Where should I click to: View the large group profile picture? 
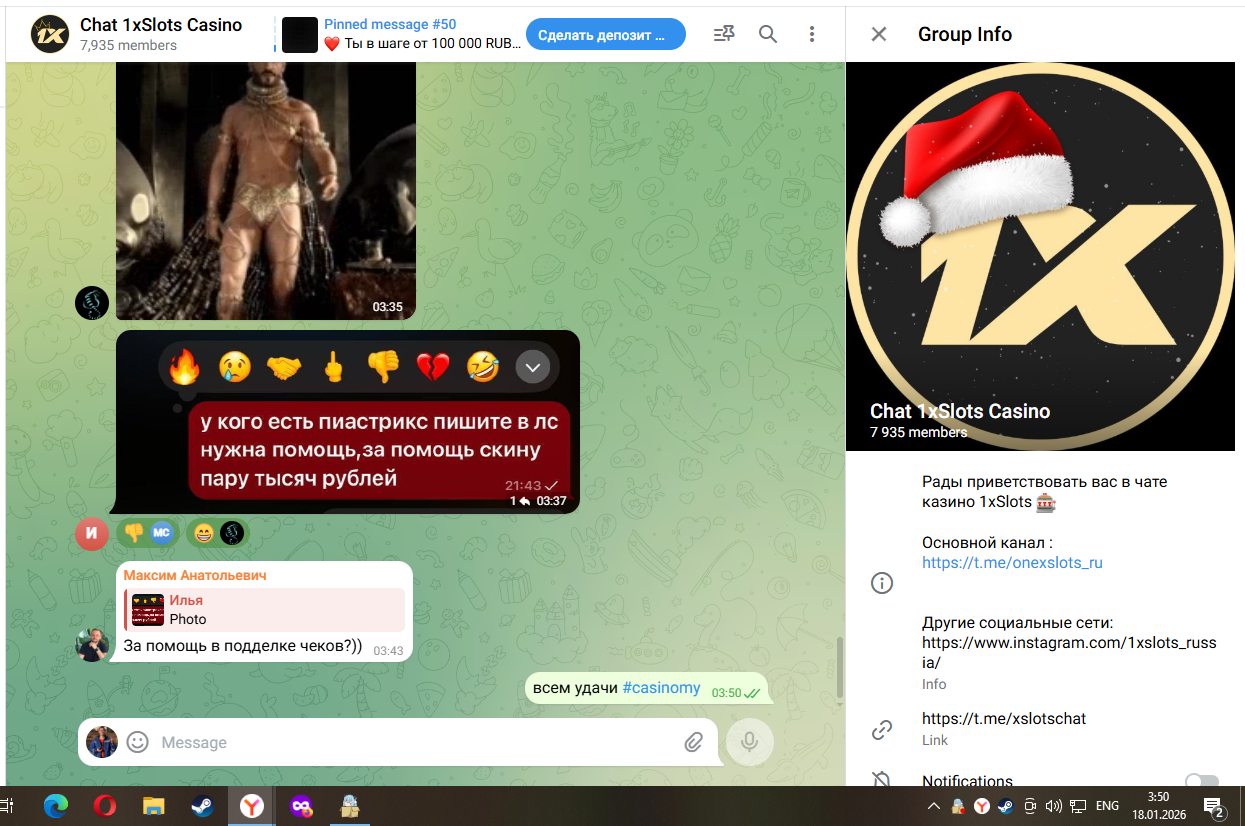pos(1040,256)
